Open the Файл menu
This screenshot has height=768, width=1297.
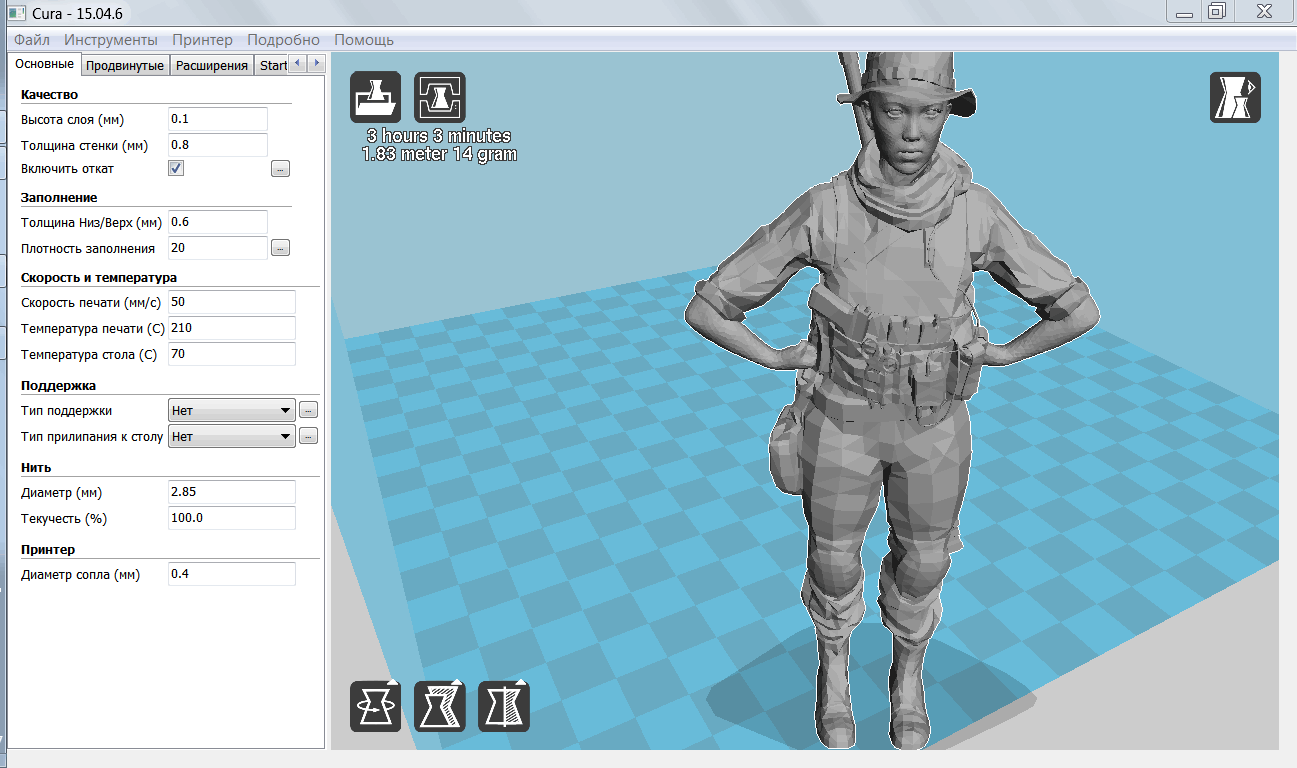click(32, 40)
